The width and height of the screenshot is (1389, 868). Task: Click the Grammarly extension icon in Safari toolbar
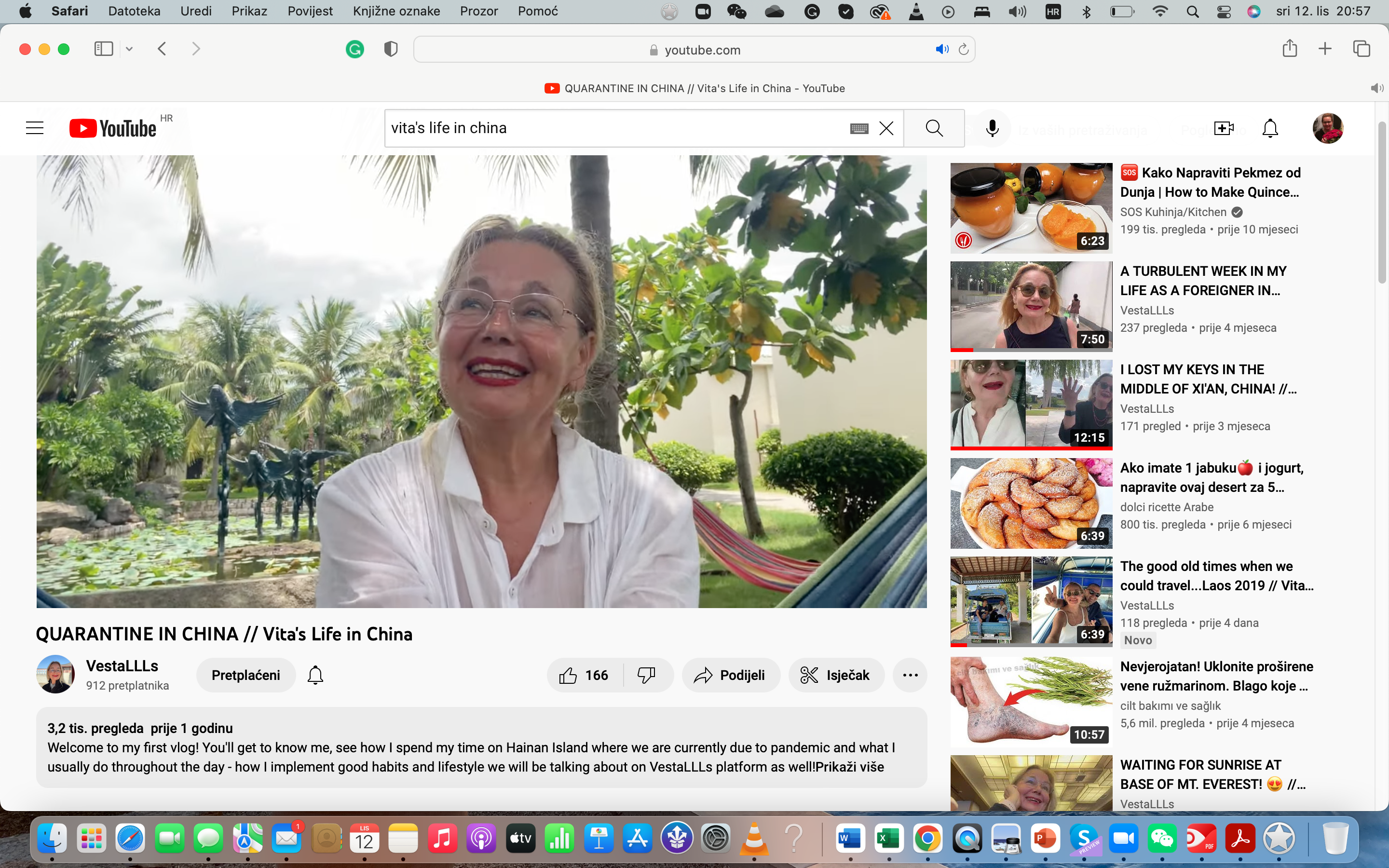[354, 49]
